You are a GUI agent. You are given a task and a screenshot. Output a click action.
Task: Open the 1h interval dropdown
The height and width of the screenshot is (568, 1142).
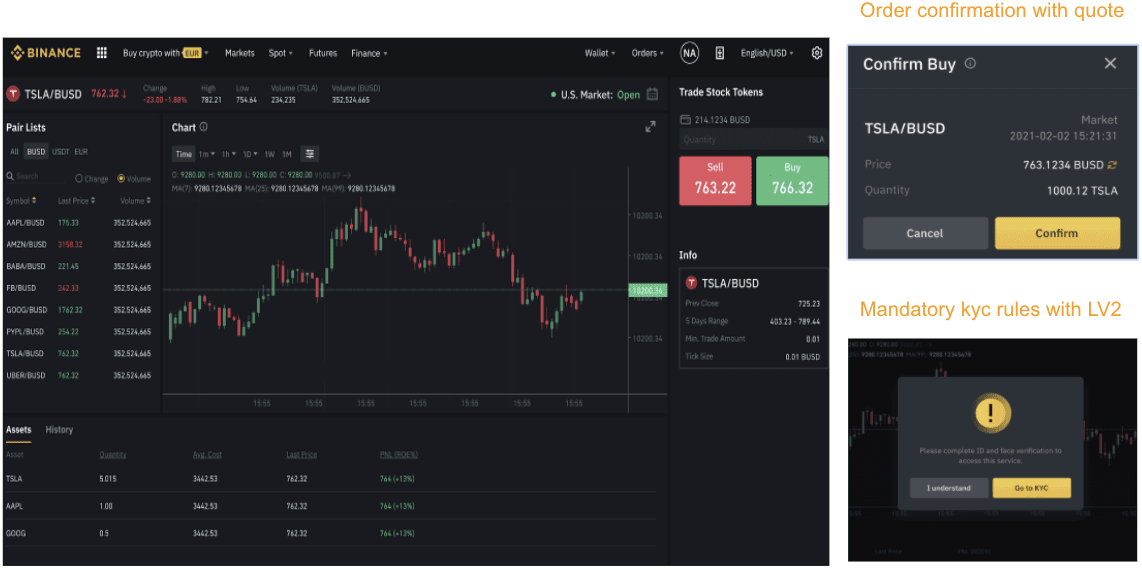point(229,154)
